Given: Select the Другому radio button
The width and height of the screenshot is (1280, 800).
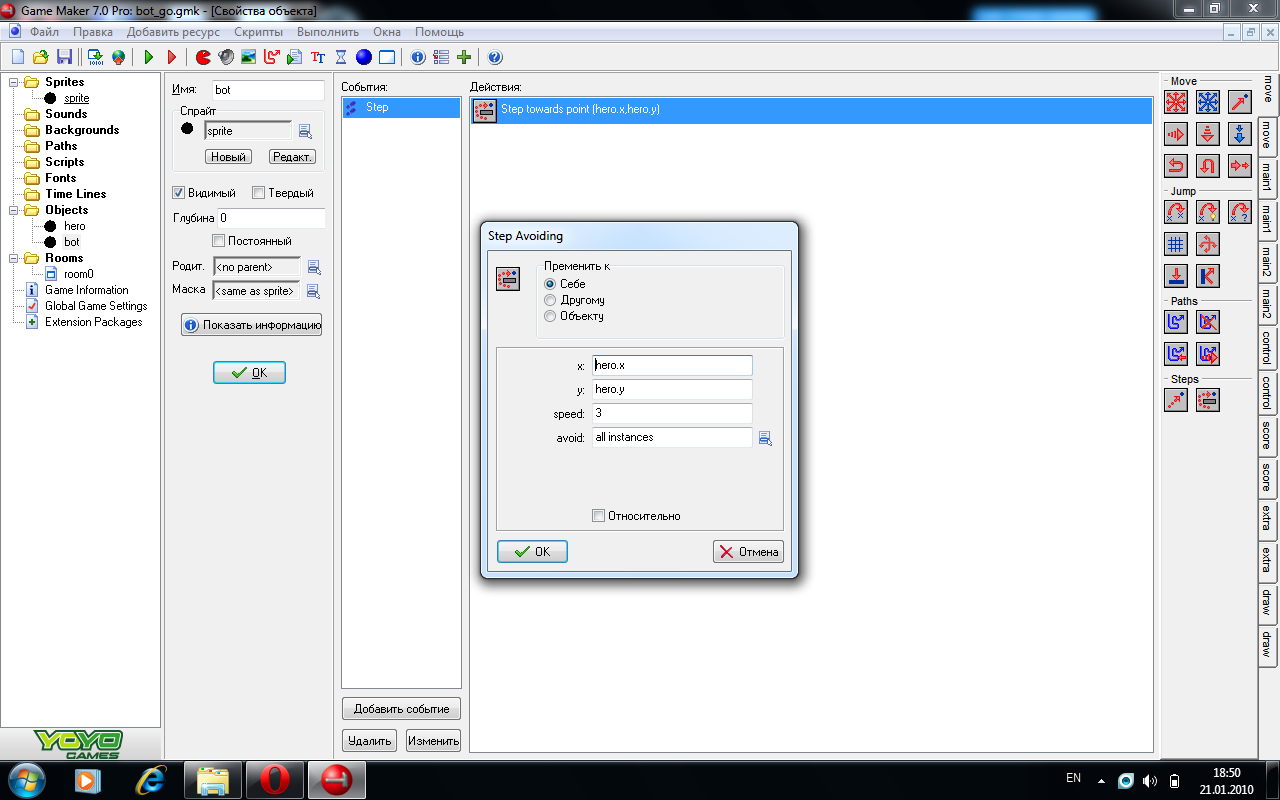Looking at the screenshot, I should point(550,300).
